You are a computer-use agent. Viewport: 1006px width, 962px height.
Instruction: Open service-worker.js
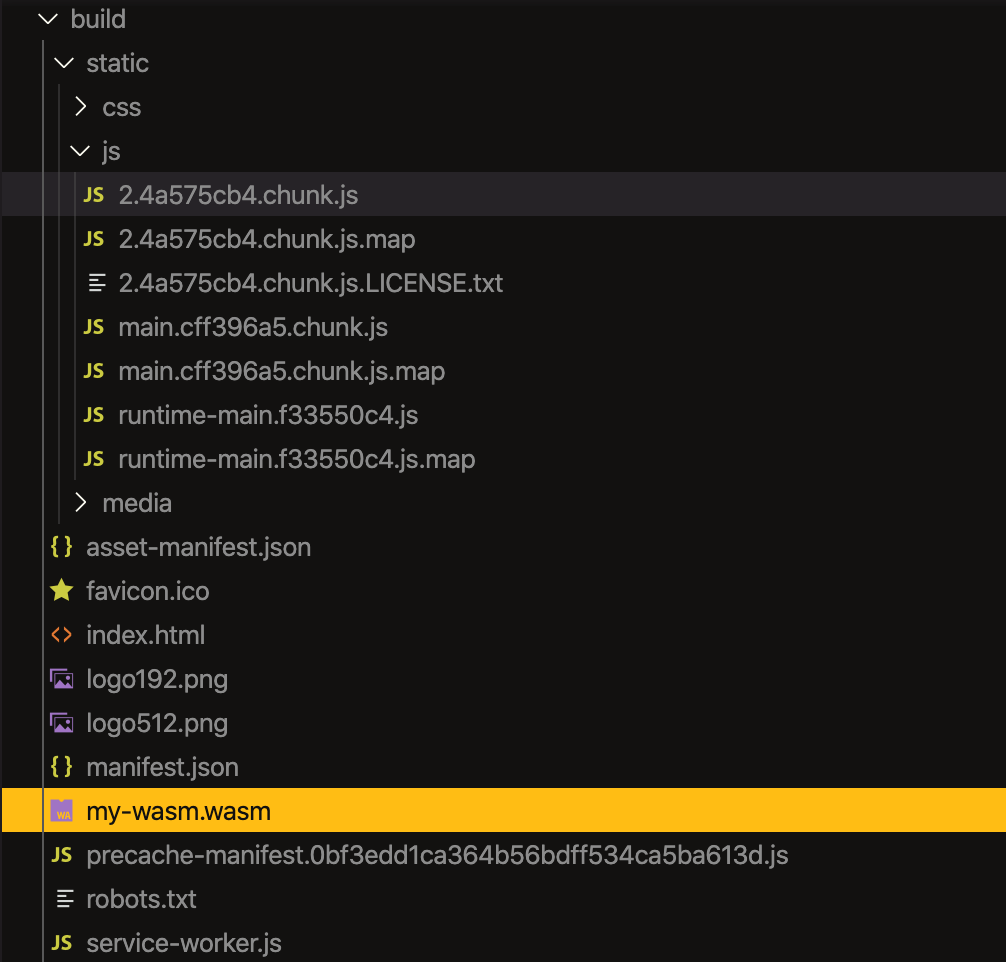(x=184, y=943)
